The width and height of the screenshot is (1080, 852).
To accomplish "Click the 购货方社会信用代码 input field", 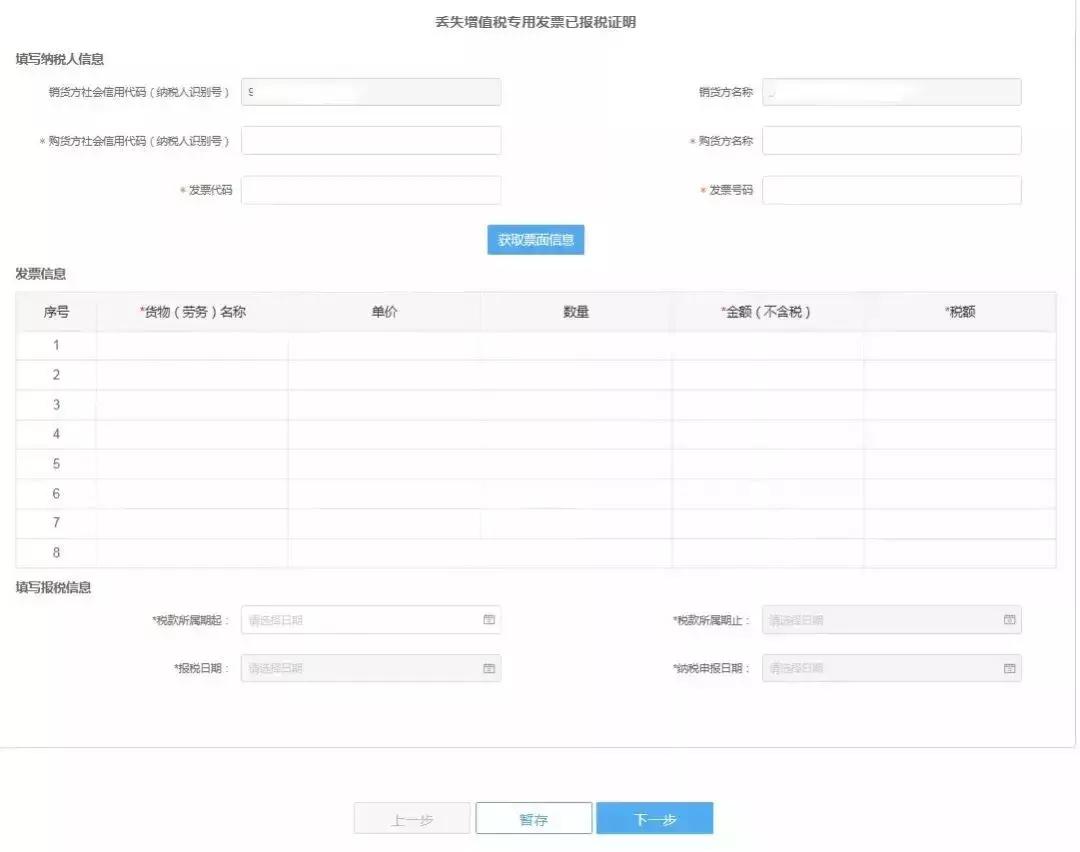I will 370,140.
